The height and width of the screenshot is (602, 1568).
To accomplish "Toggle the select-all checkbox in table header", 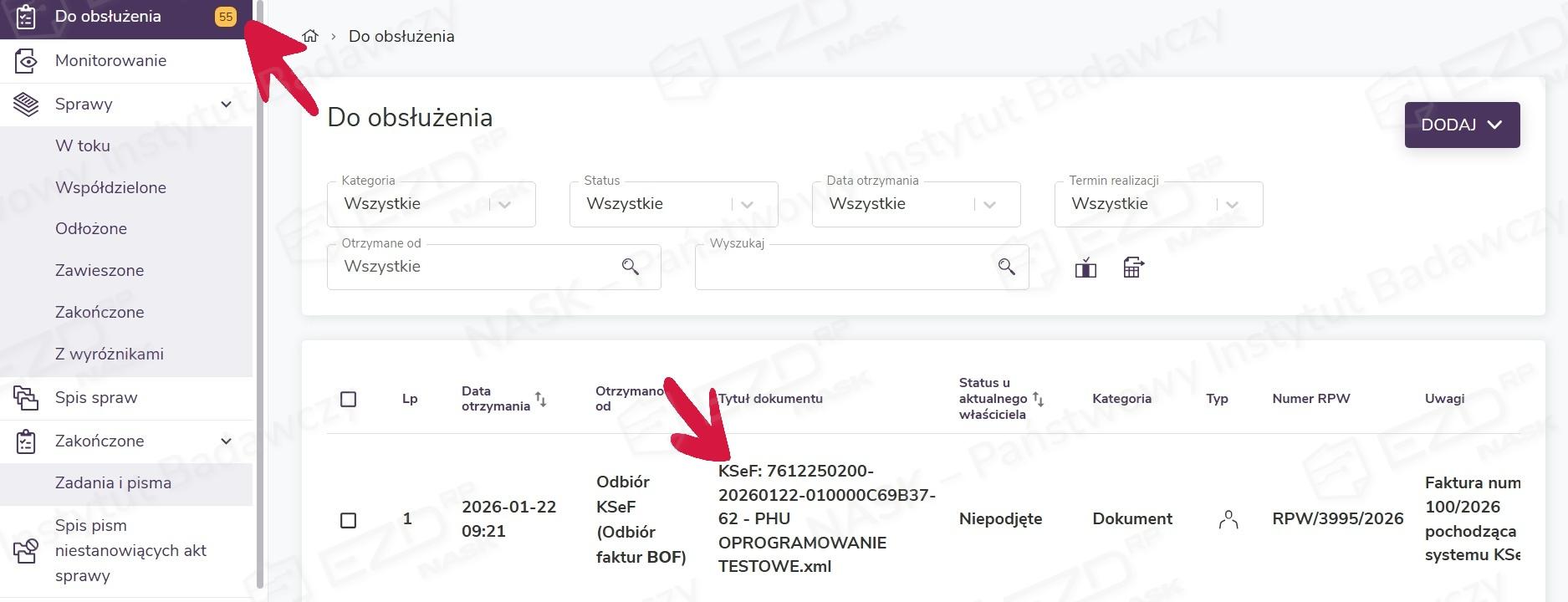I will 349,399.
